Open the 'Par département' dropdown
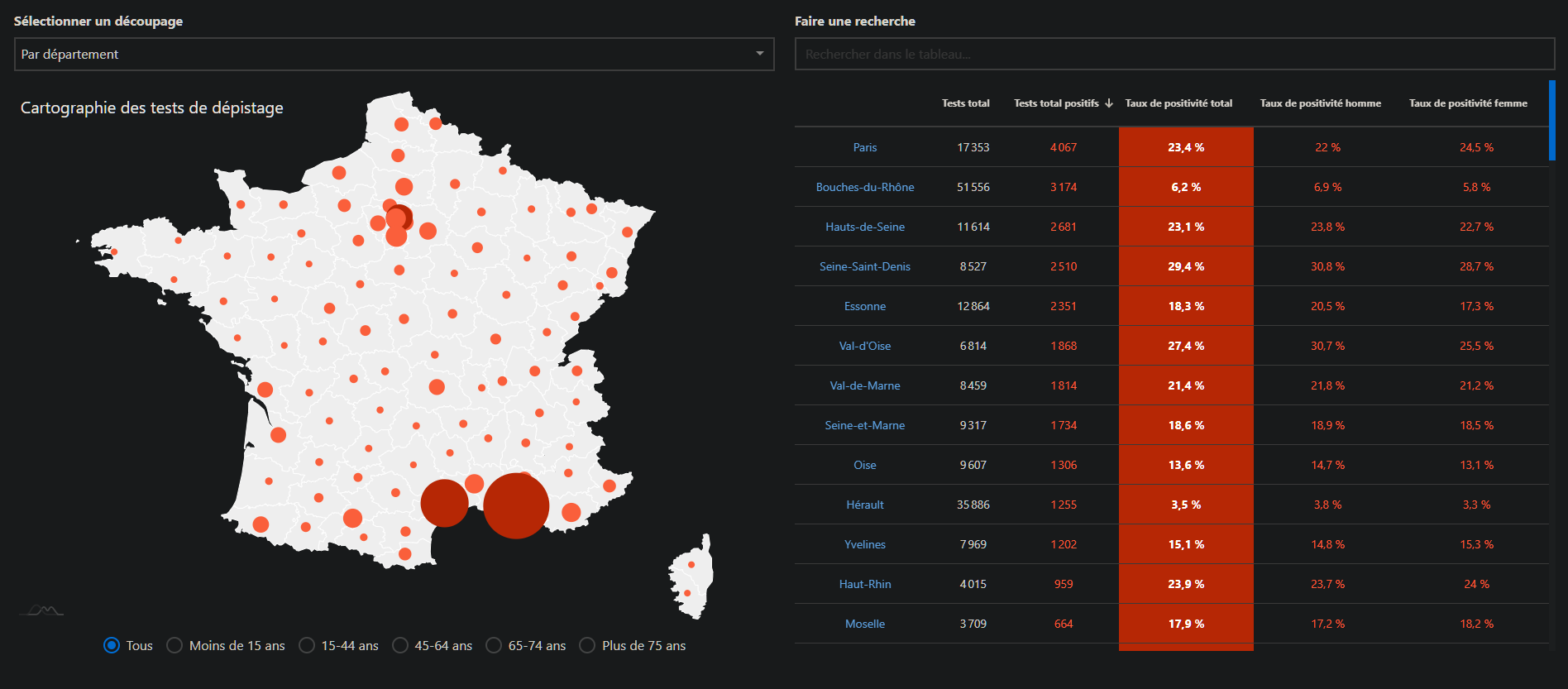Image resolution: width=1568 pixels, height=689 pixels. click(394, 54)
